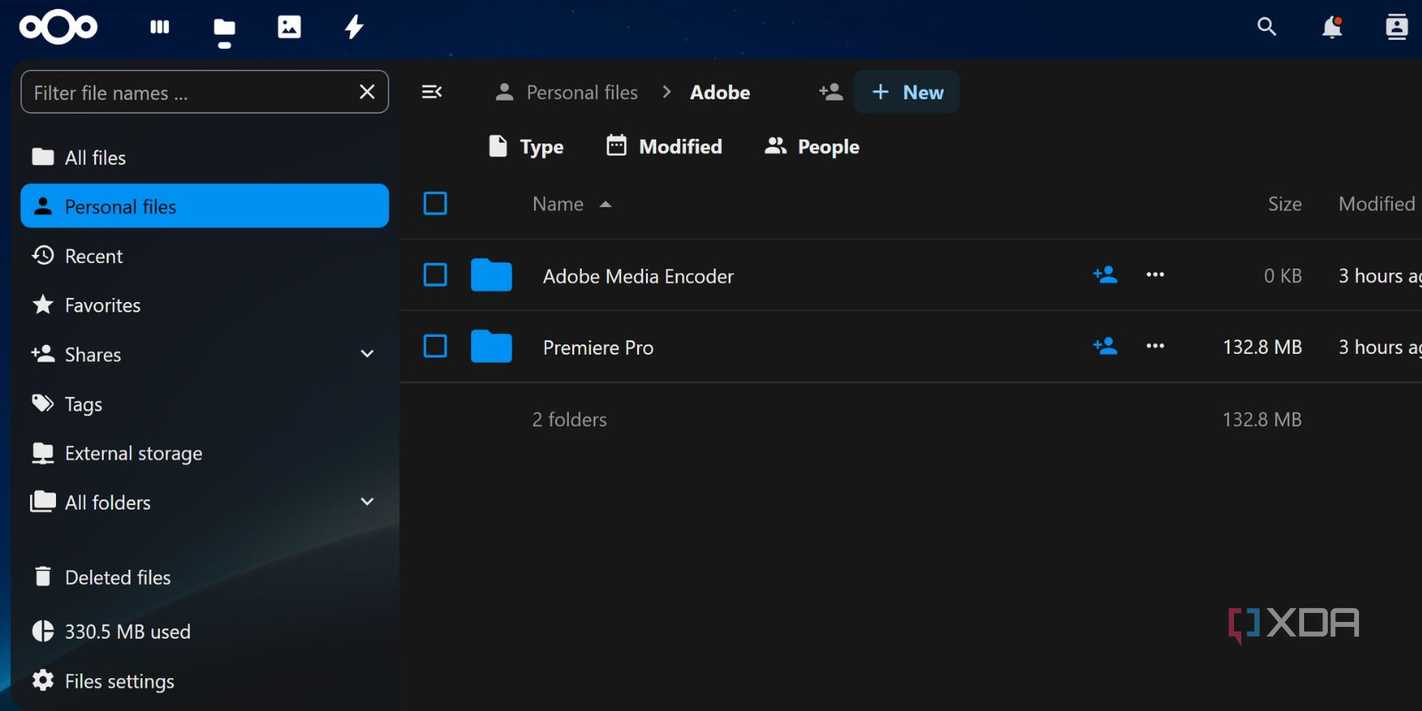This screenshot has width=1422, height=711.
Task: Select Personal files in sidebar
Action: coord(204,206)
